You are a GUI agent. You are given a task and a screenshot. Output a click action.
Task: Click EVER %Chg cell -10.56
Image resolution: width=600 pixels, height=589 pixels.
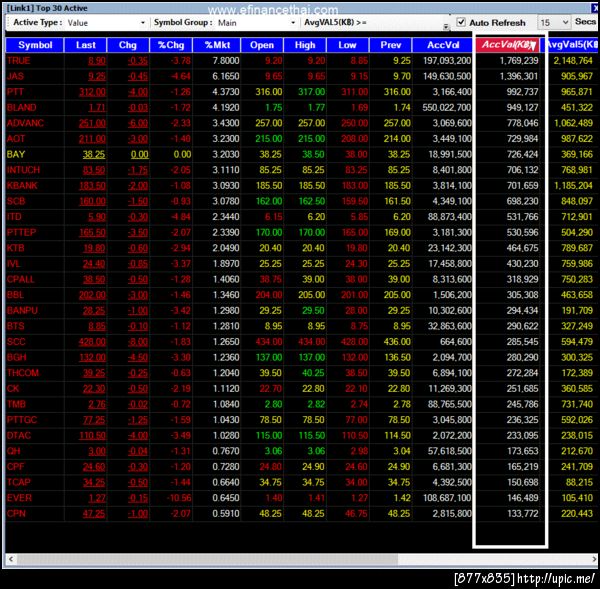coord(178,498)
